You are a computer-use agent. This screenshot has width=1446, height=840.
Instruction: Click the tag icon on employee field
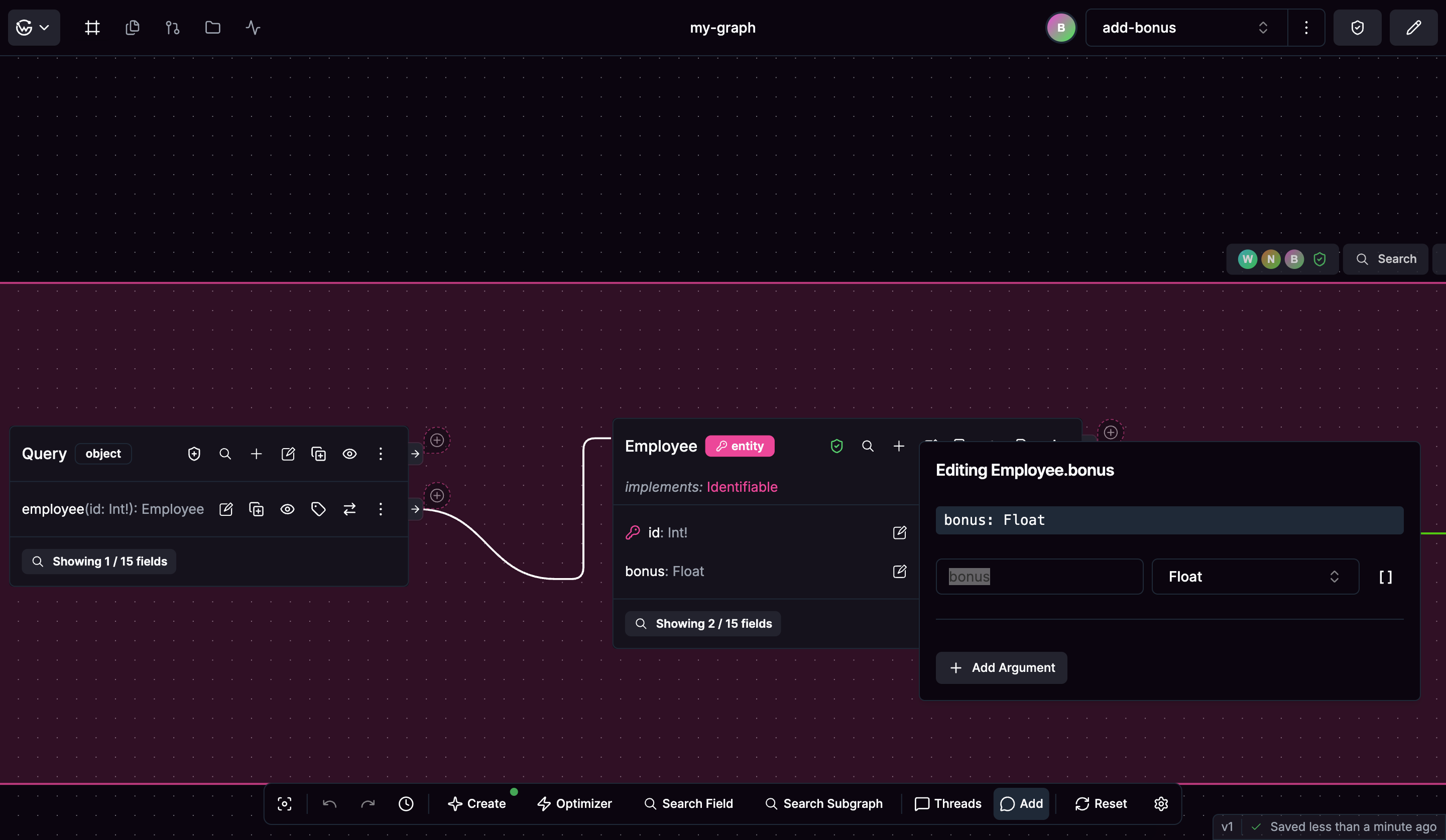(x=318, y=509)
